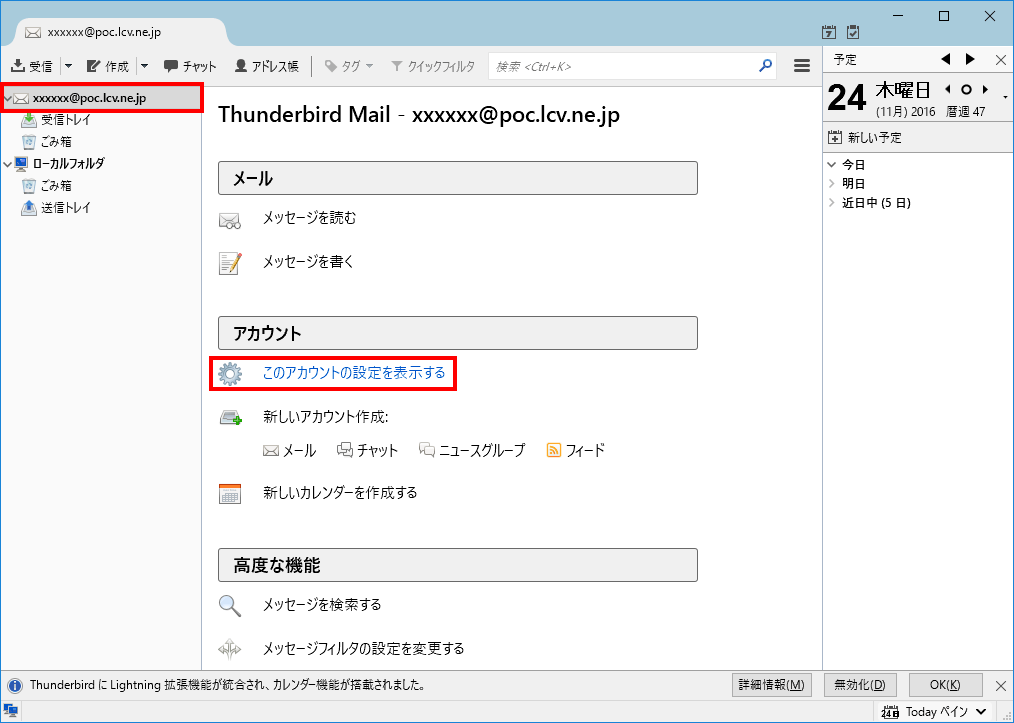Click the Write (作成) button
Image resolution: width=1014 pixels, height=723 pixels.
click(108, 66)
